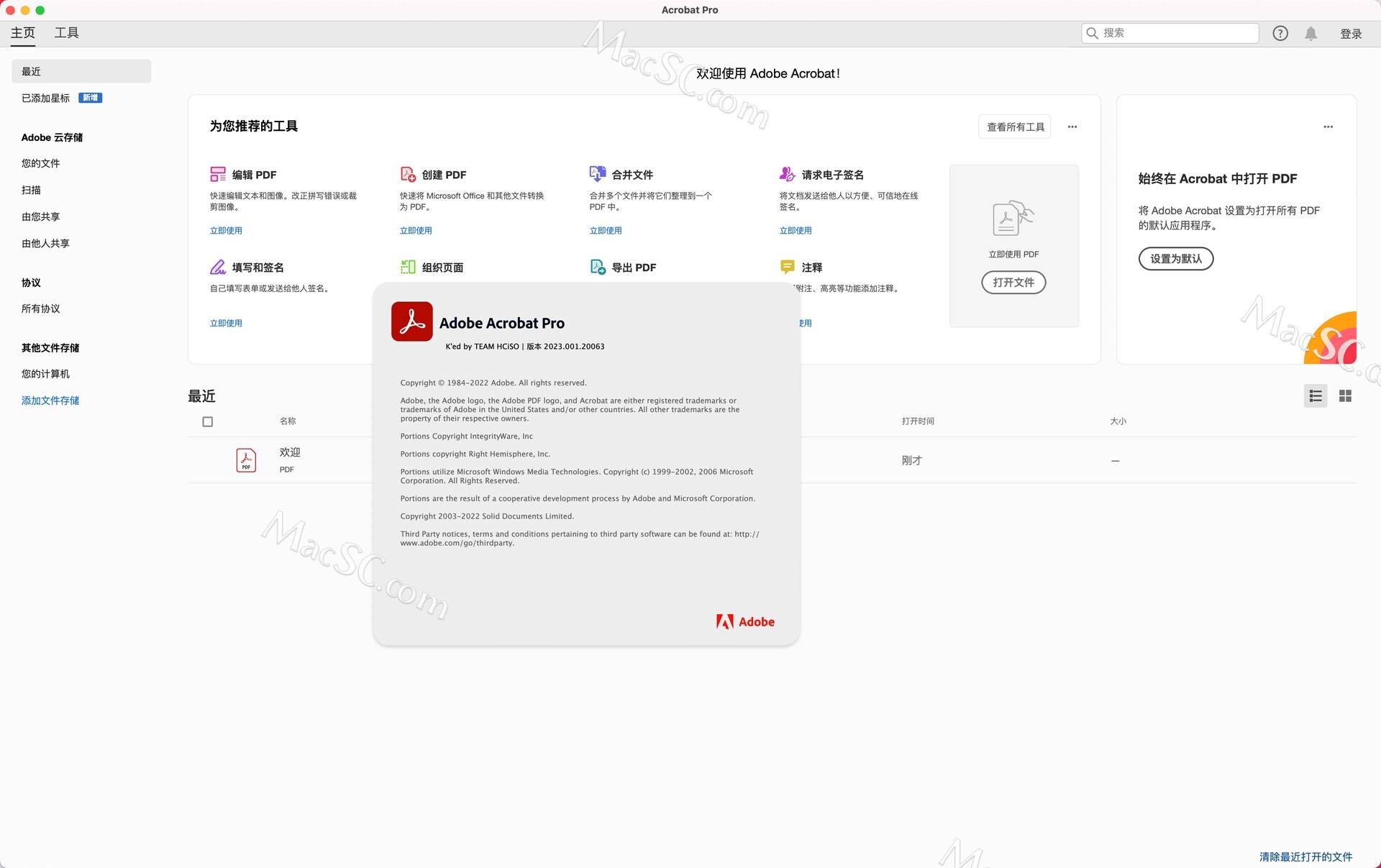Click the Export PDF (导出 PDF) icon
This screenshot has height=868, width=1381.
tap(598, 267)
